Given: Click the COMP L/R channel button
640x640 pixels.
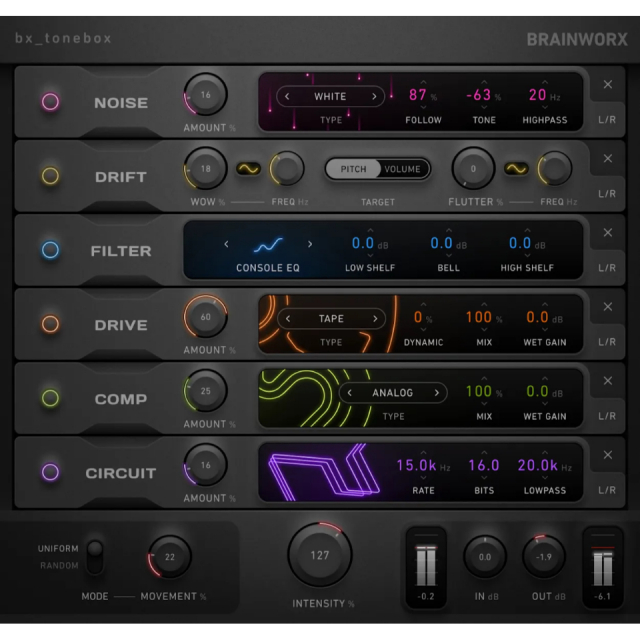Looking at the screenshot, I should pyautogui.click(x=607, y=416).
